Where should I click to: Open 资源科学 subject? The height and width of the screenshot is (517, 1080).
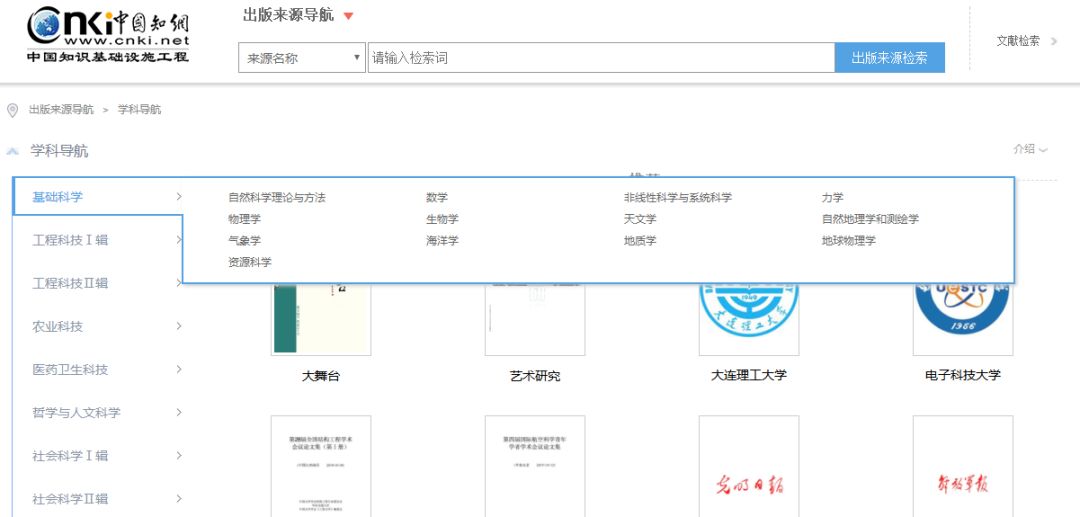[x=250, y=262]
